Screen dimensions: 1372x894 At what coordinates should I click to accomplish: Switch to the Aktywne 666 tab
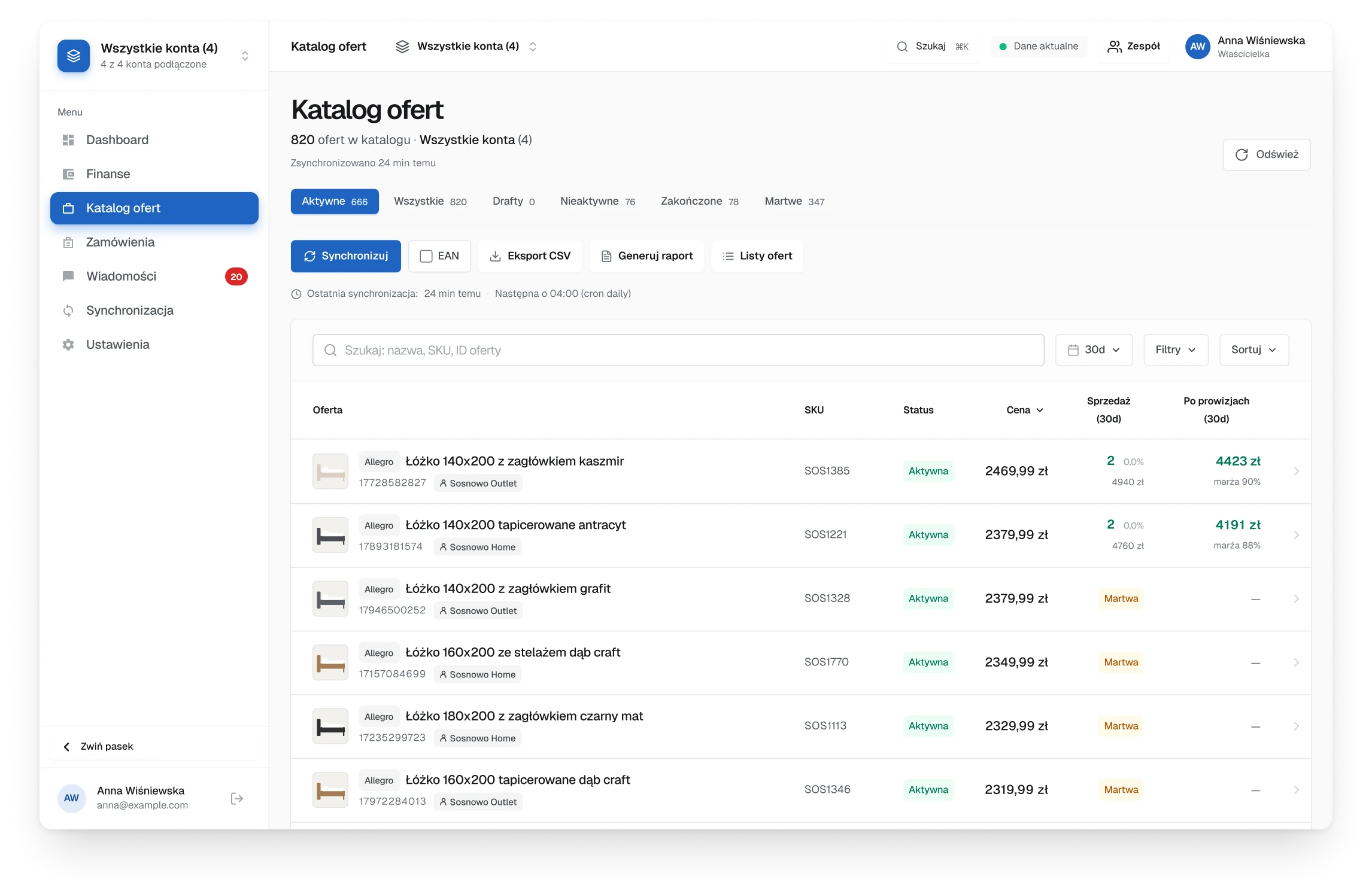[335, 202]
